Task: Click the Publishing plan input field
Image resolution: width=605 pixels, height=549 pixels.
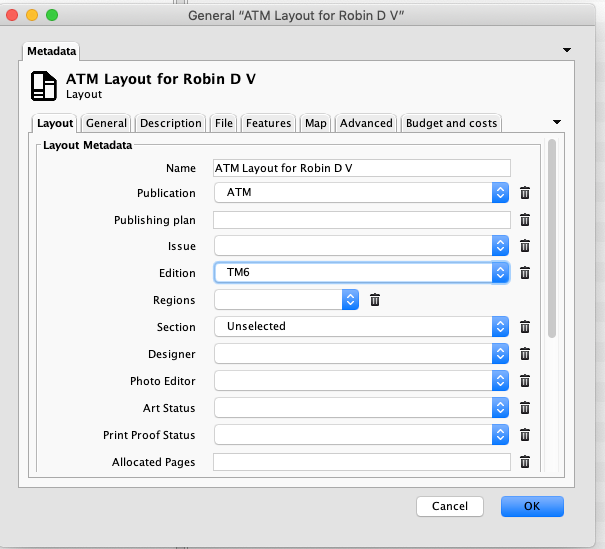Action: (362, 220)
